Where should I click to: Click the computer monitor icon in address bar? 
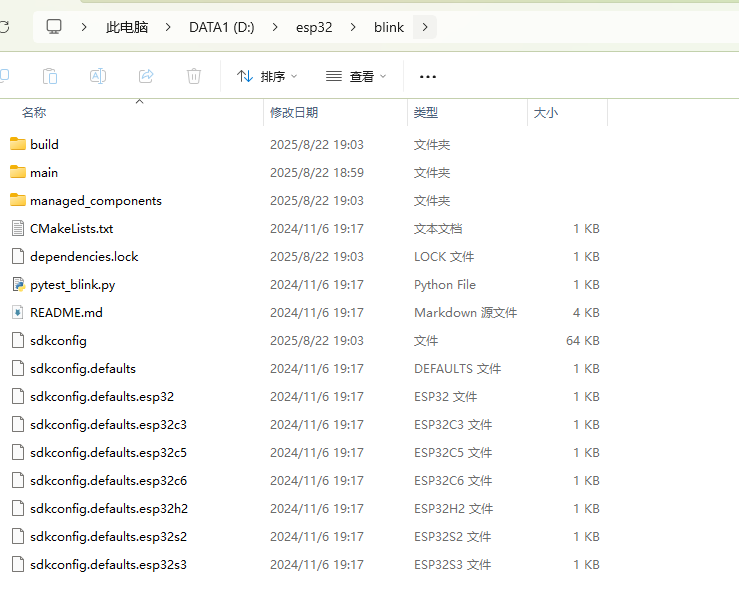tap(54, 27)
